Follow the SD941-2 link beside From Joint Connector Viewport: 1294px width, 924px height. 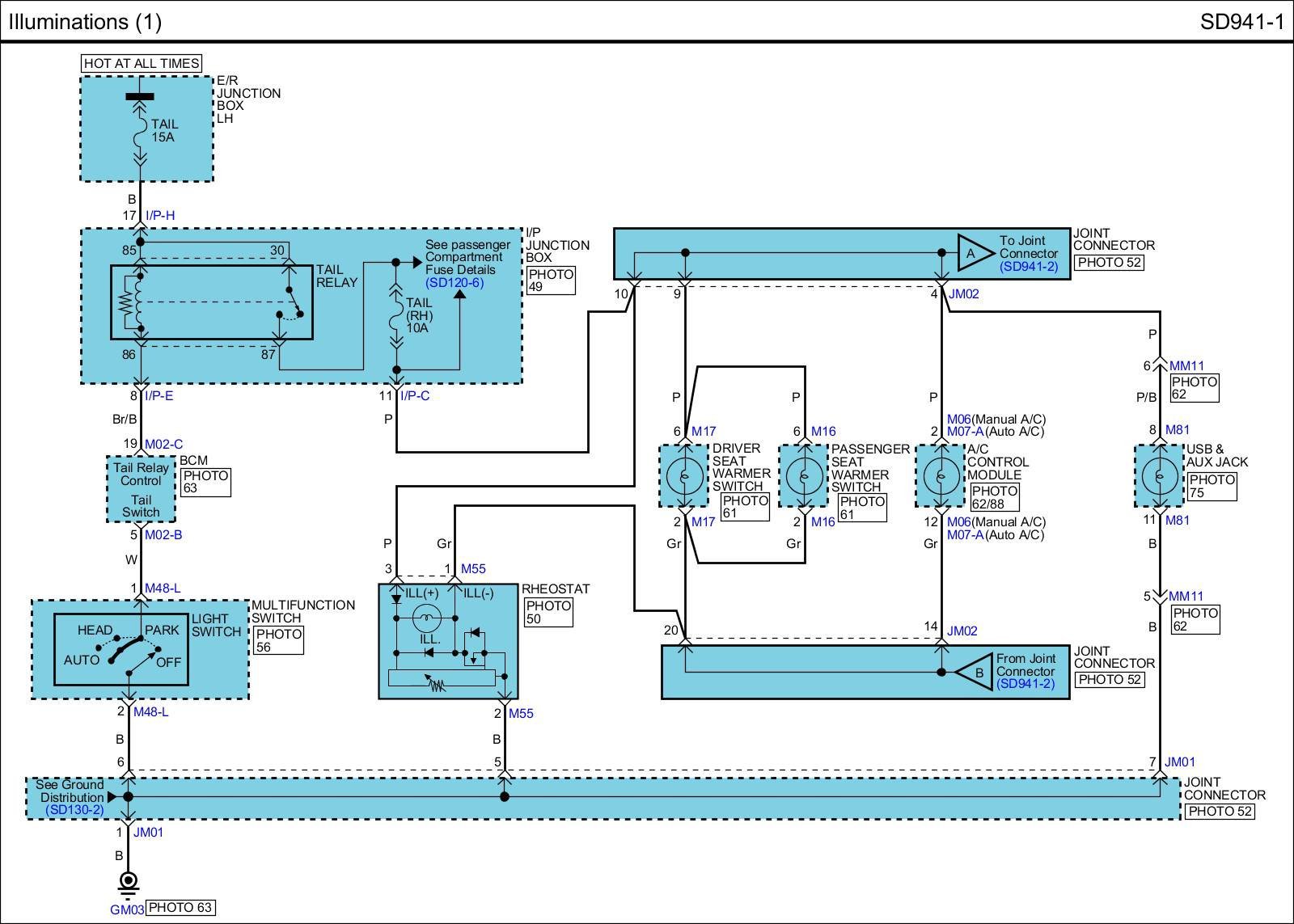(x=1025, y=684)
